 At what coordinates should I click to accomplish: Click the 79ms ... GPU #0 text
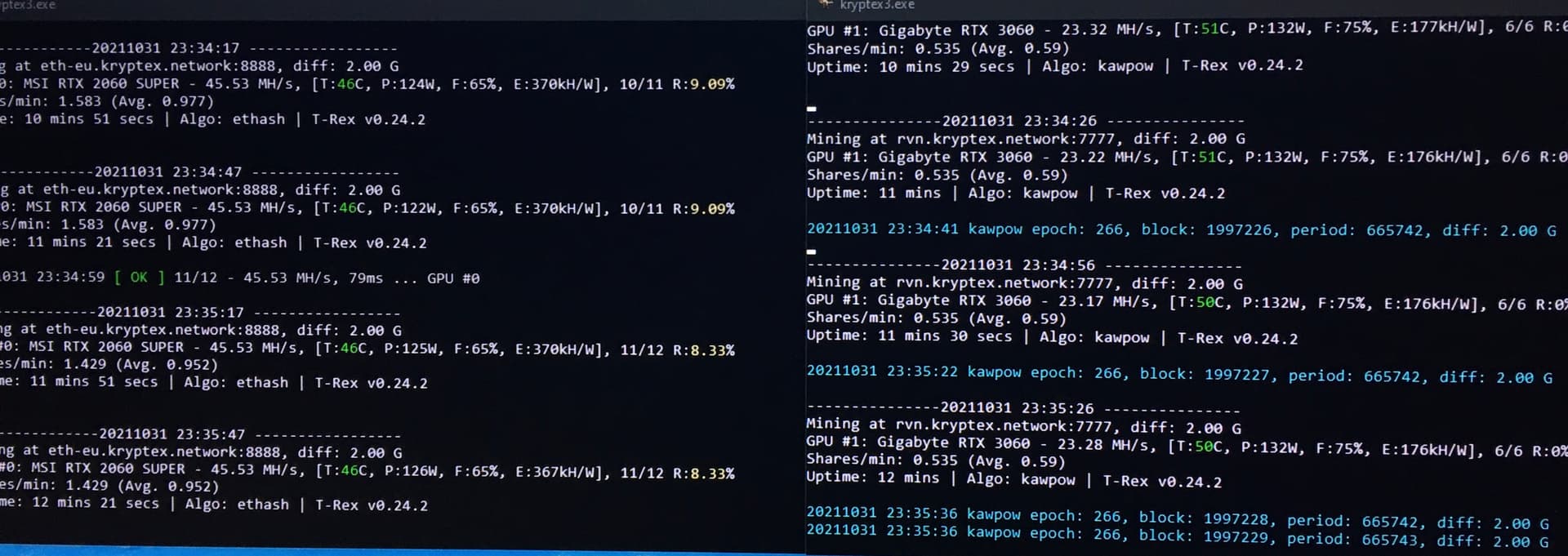pyautogui.click(x=414, y=278)
